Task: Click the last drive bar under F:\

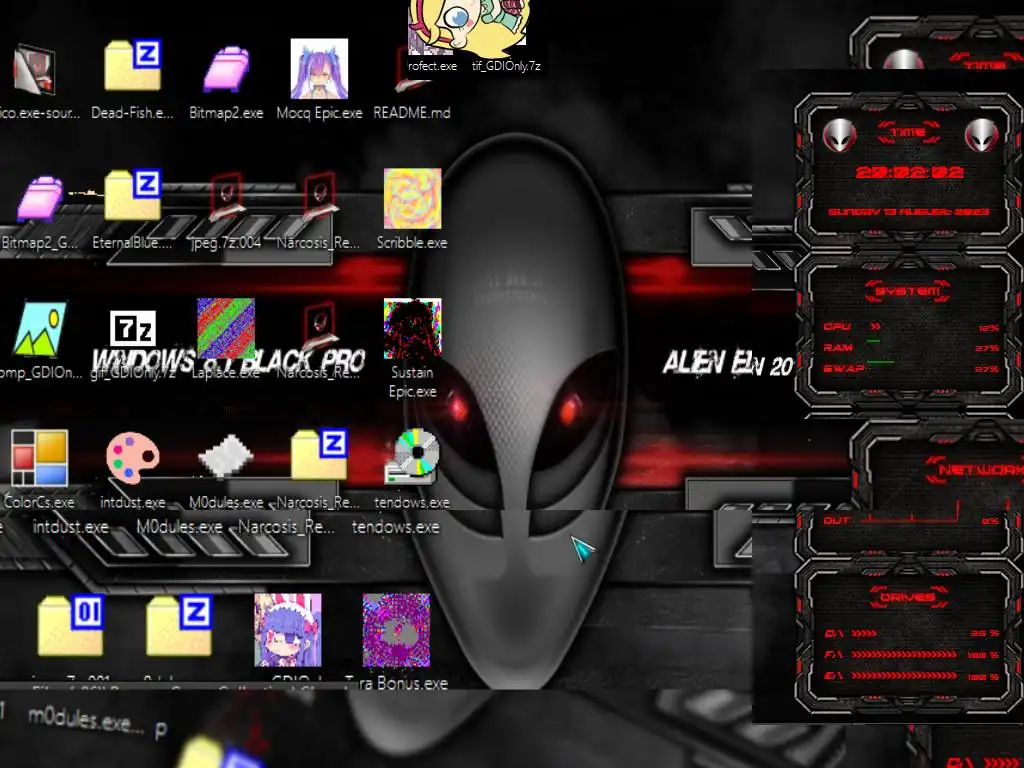Action: click(904, 675)
